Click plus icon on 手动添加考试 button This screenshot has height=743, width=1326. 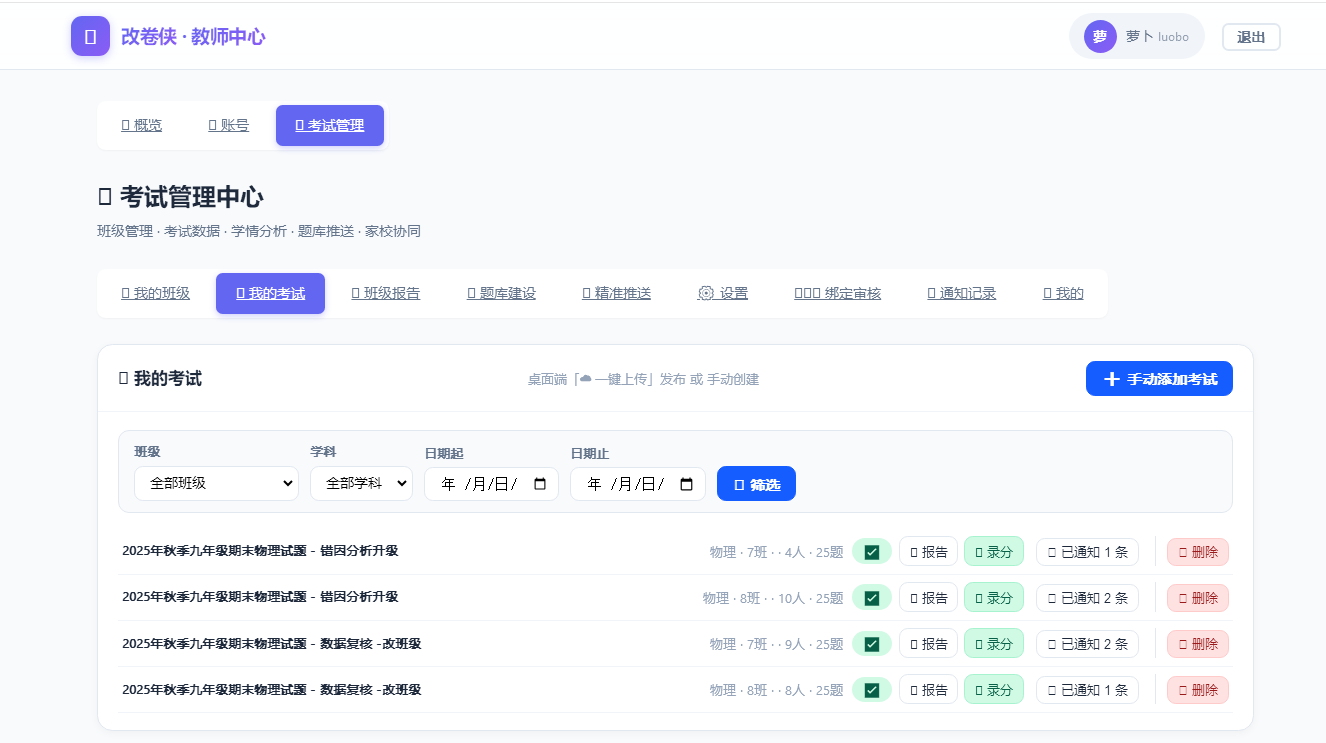(1111, 379)
